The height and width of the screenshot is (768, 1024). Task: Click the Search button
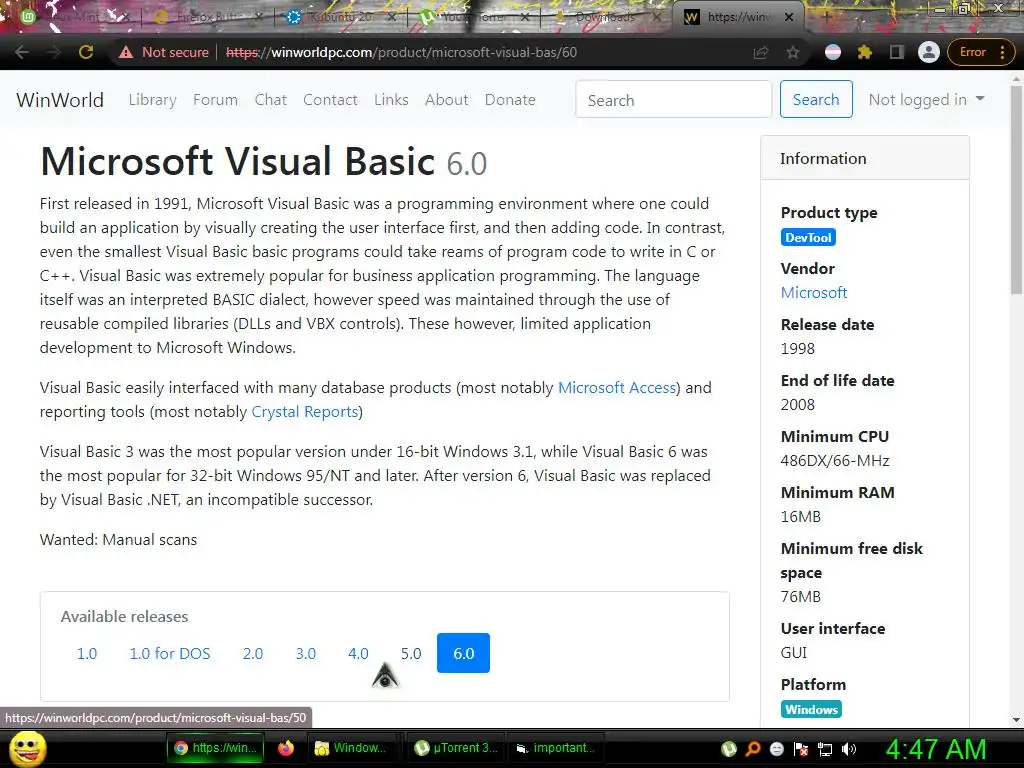pyautogui.click(x=816, y=99)
